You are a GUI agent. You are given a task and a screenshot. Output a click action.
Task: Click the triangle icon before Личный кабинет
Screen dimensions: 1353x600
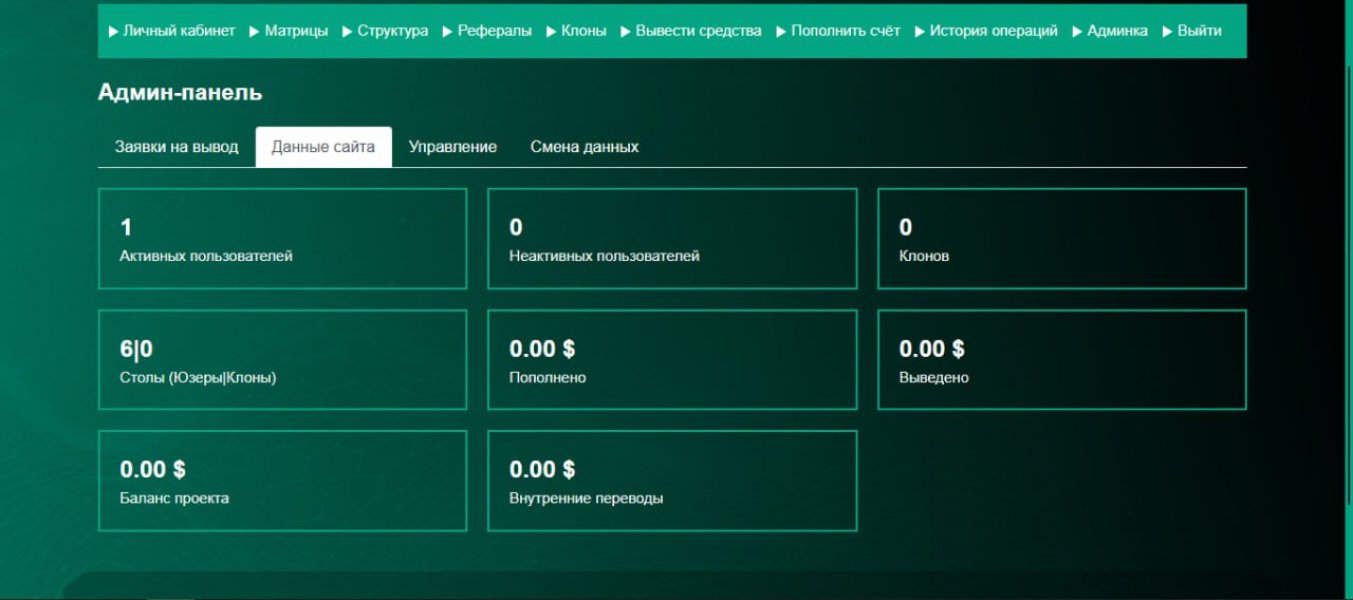(x=111, y=30)
